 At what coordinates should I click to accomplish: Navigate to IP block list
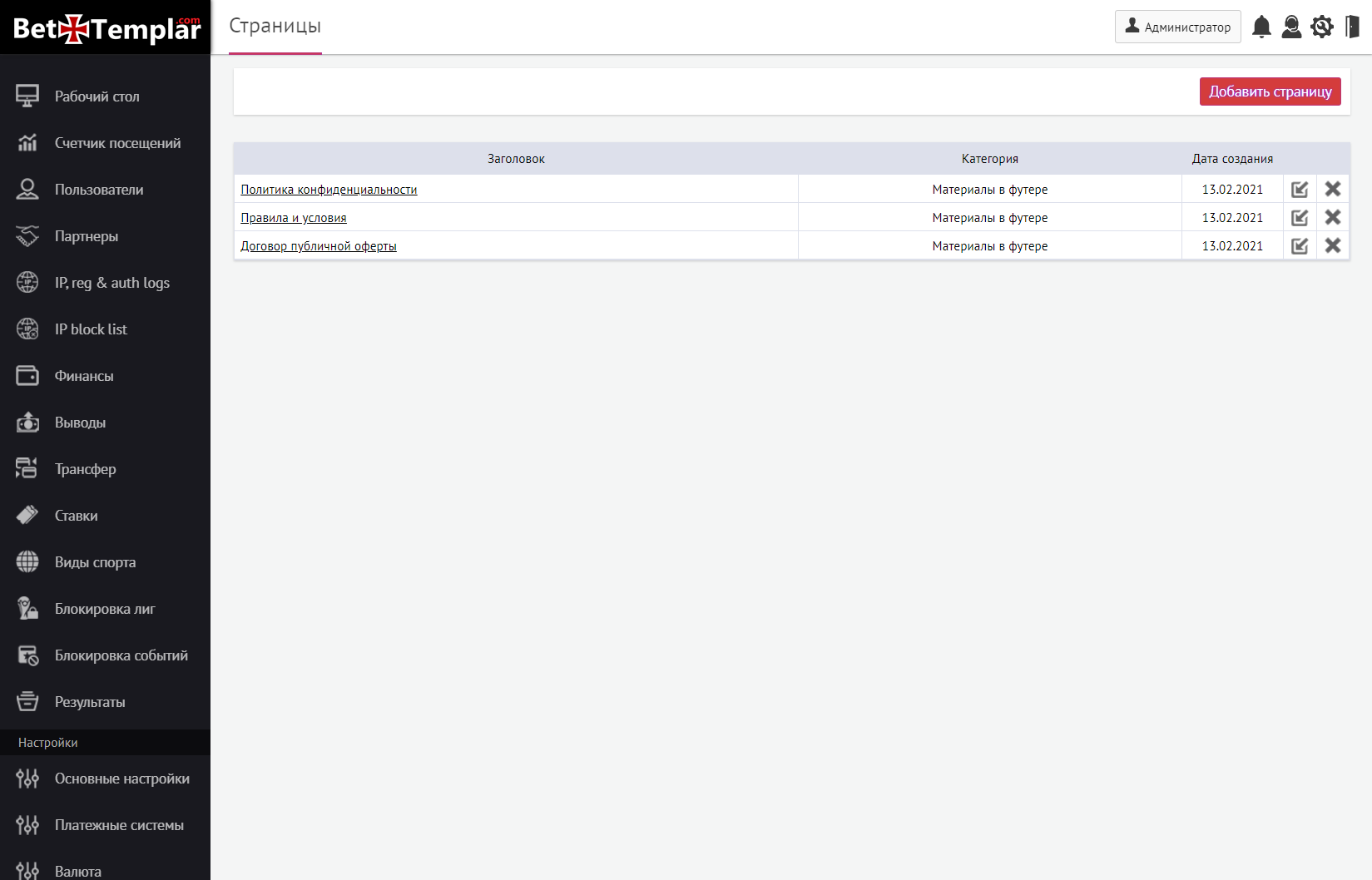click(x=91, y=329)
